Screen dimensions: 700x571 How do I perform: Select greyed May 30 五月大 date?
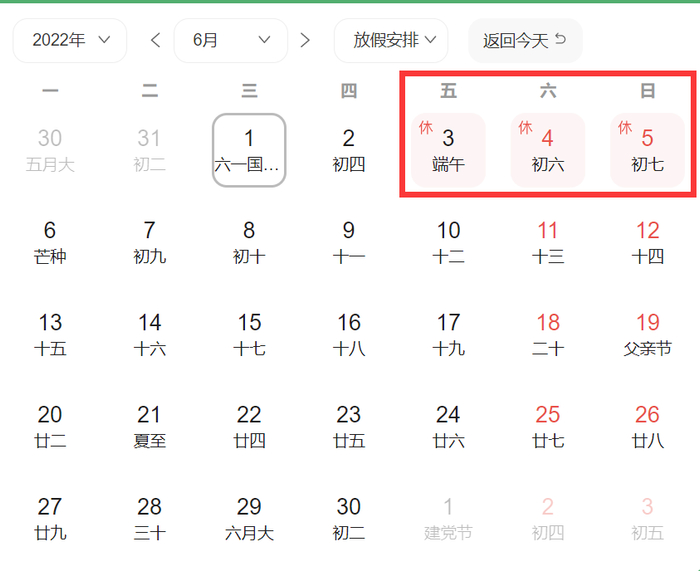pyautogui.click(x=50, y=150)
